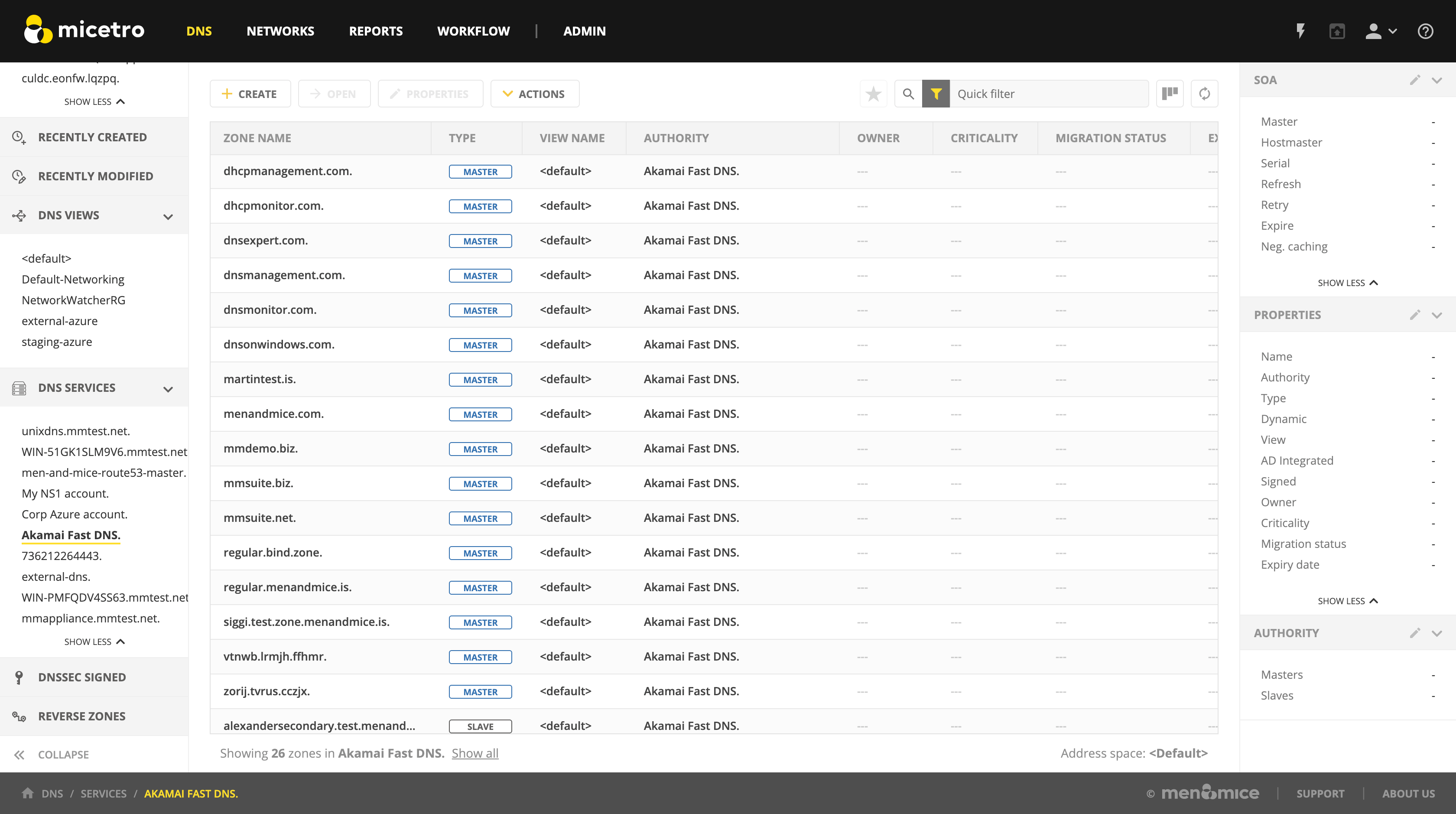Open the column configuration icon
Image resolution: width=1456 pixels, height=814 pixels.
point(1170,94)
